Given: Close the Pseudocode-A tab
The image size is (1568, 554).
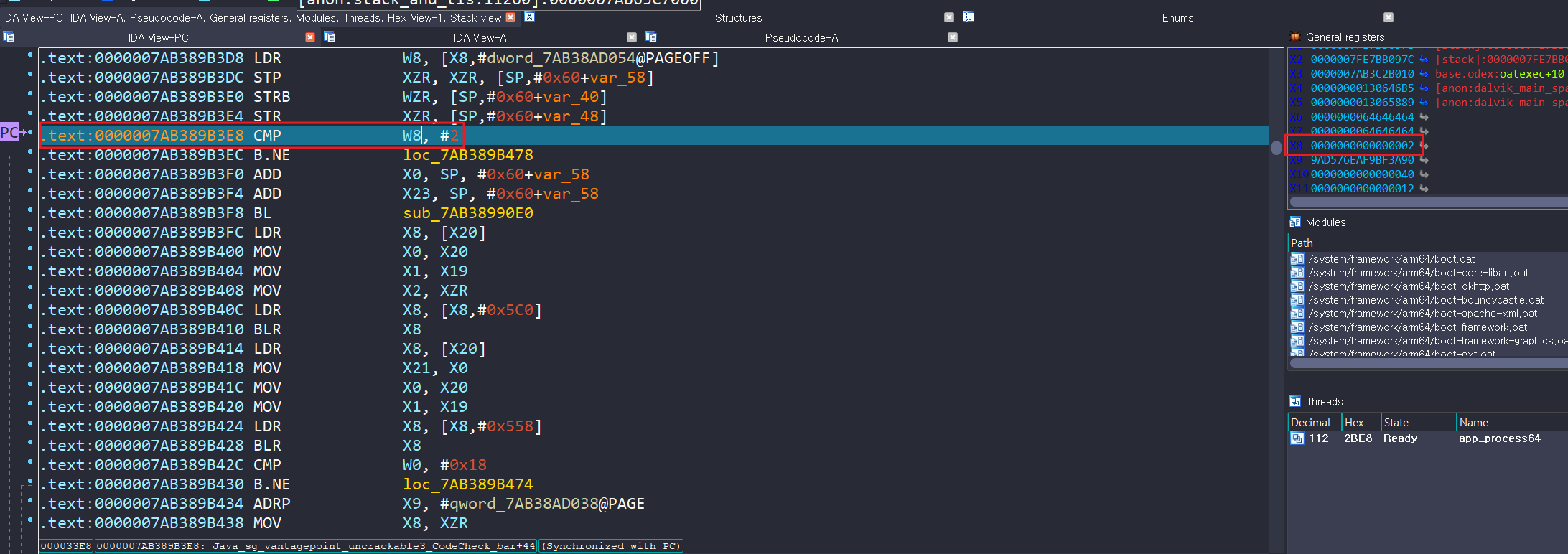Looking at the screenshot, I should (x=953, y=37).
